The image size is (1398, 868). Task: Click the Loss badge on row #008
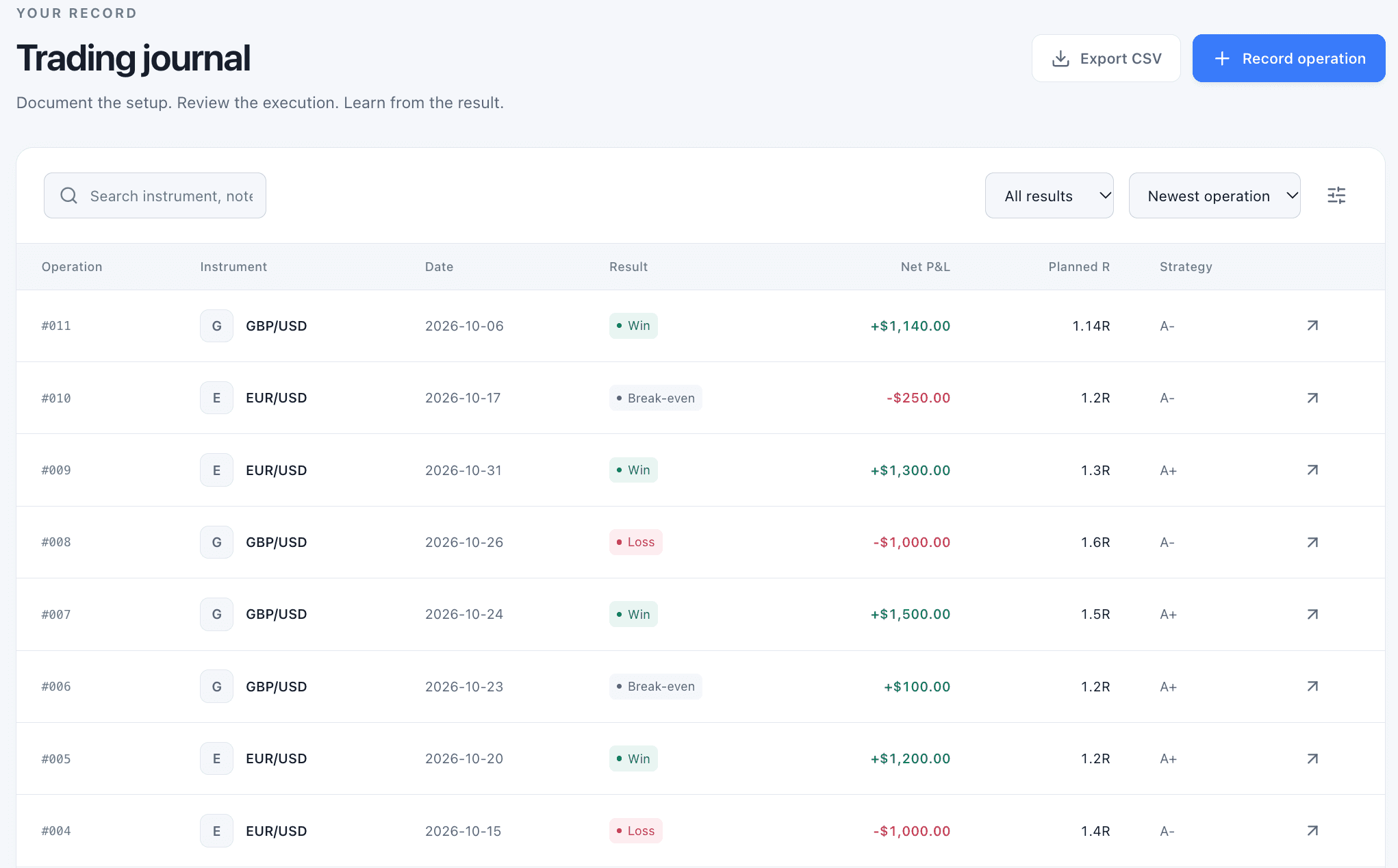635,542
